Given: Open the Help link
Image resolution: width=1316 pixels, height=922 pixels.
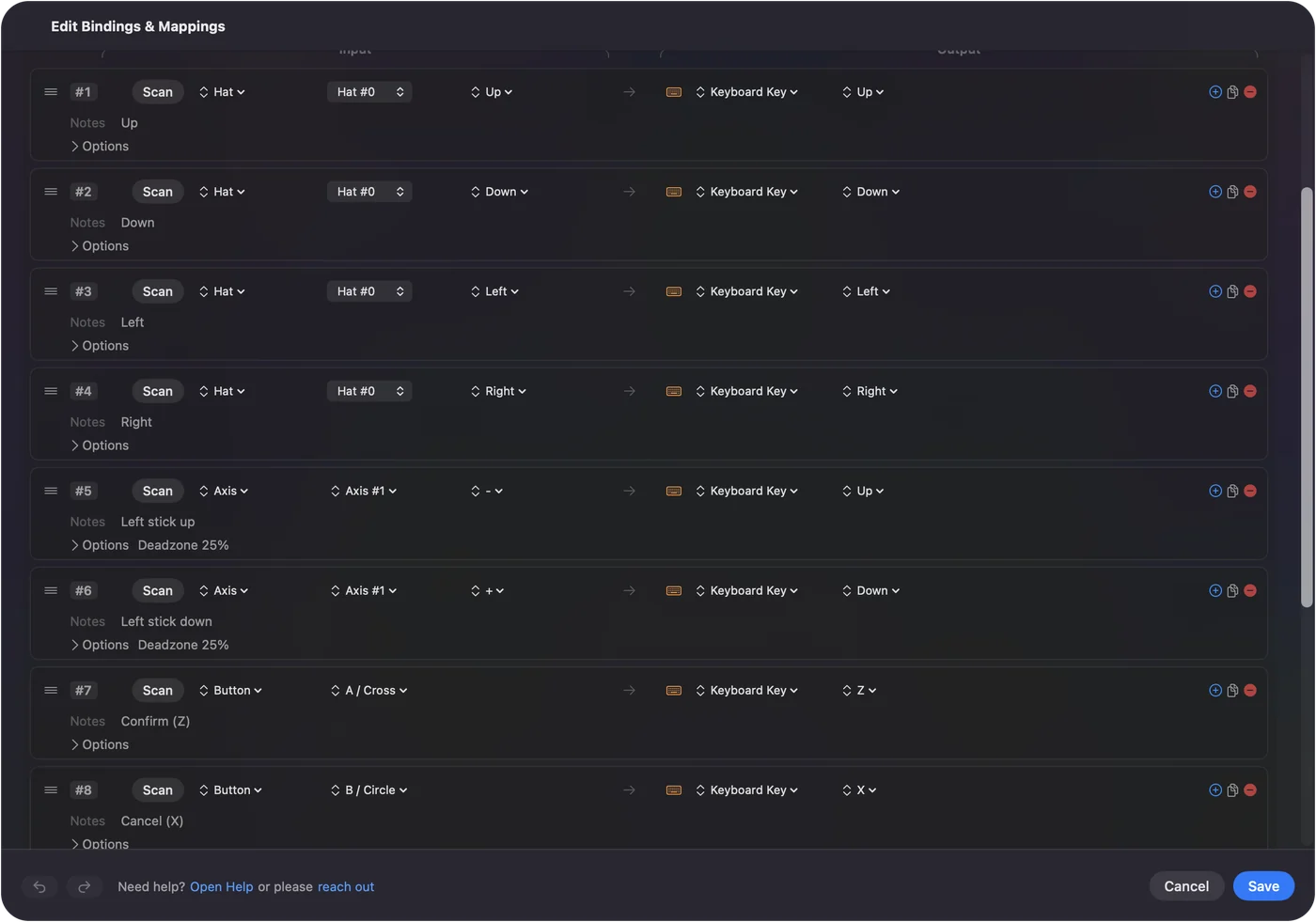Looking at the screenshot, I should tap(222, 887).
